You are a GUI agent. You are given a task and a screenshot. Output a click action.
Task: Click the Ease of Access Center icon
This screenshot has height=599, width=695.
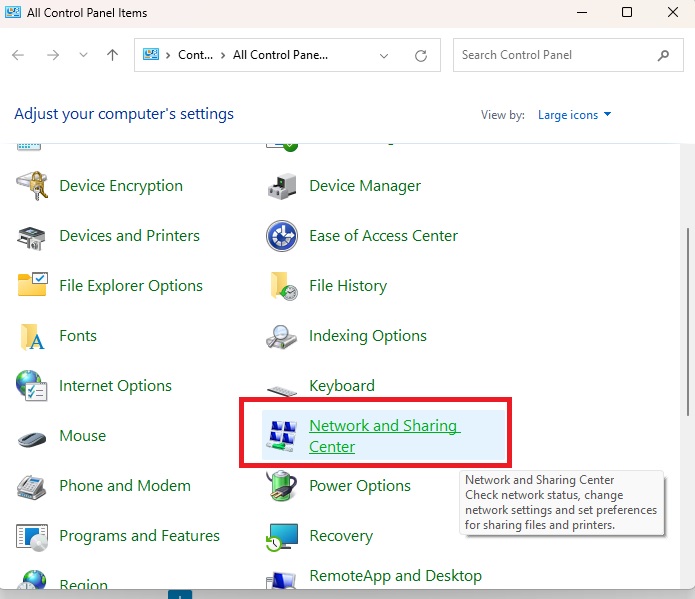pyautogui.click(x=282, y=236)
